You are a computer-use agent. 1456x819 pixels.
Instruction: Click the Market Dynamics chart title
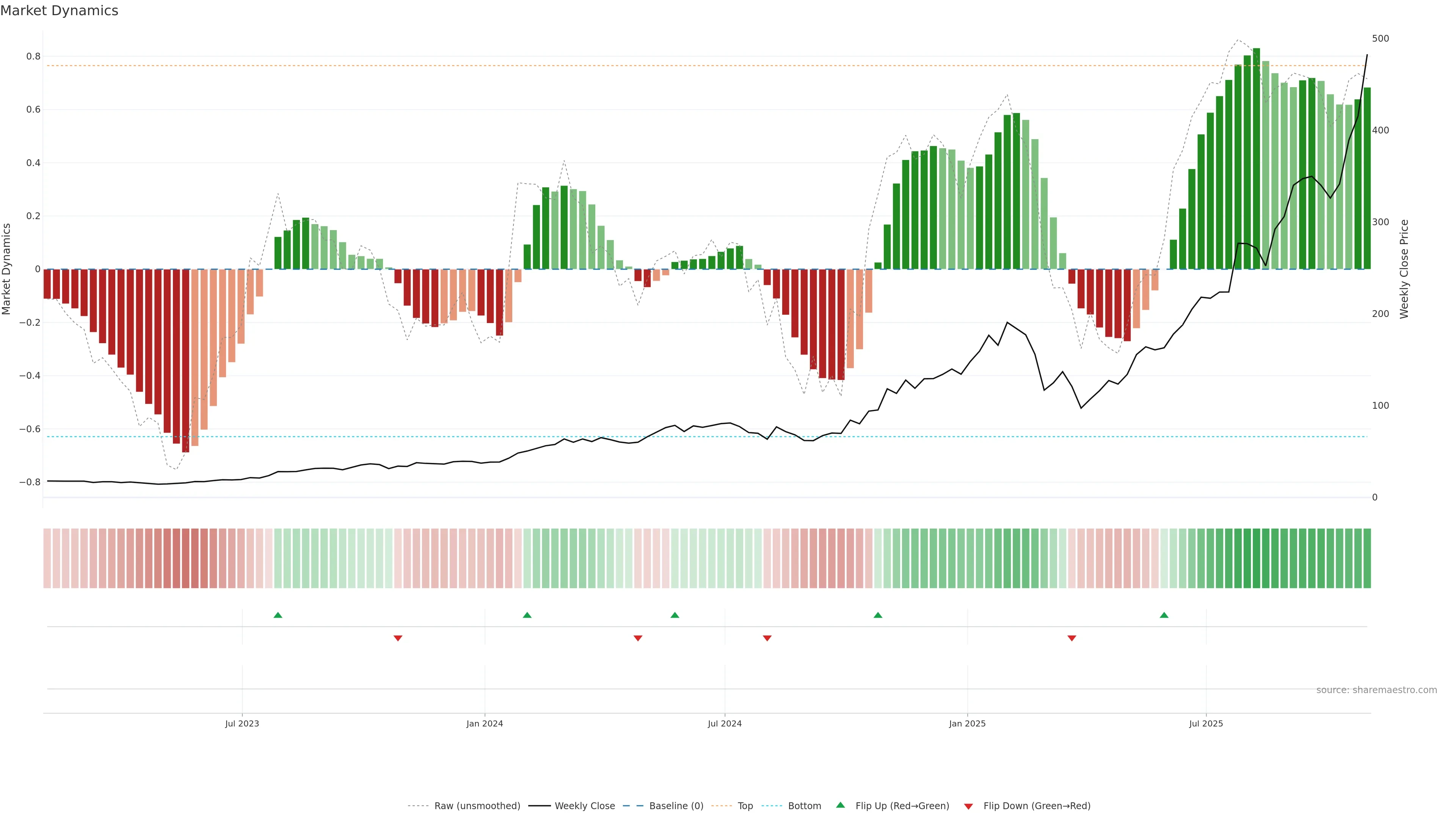[x=60, y=11]
